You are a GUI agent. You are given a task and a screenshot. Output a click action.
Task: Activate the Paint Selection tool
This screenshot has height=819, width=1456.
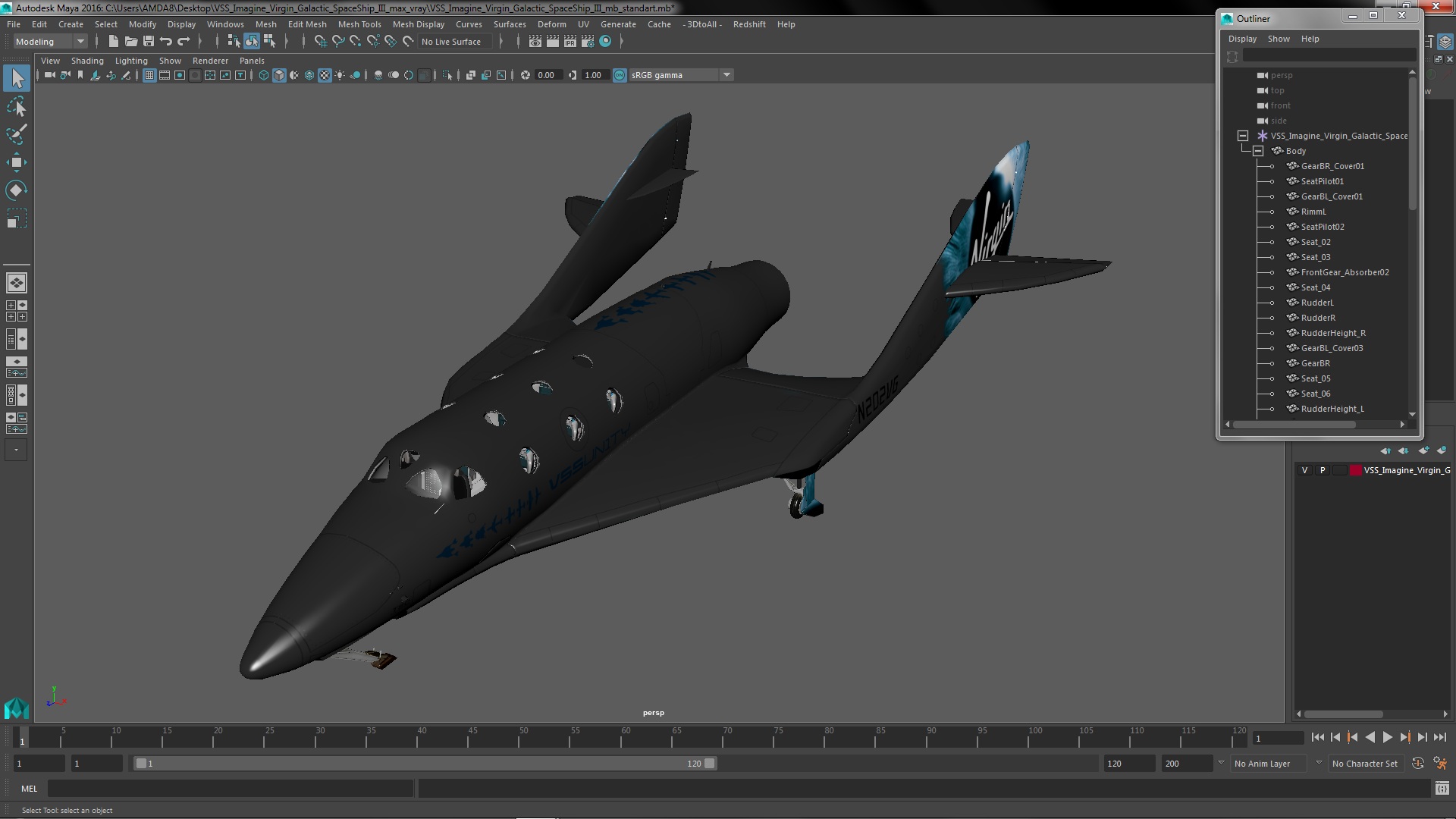(x=17, y=134)
